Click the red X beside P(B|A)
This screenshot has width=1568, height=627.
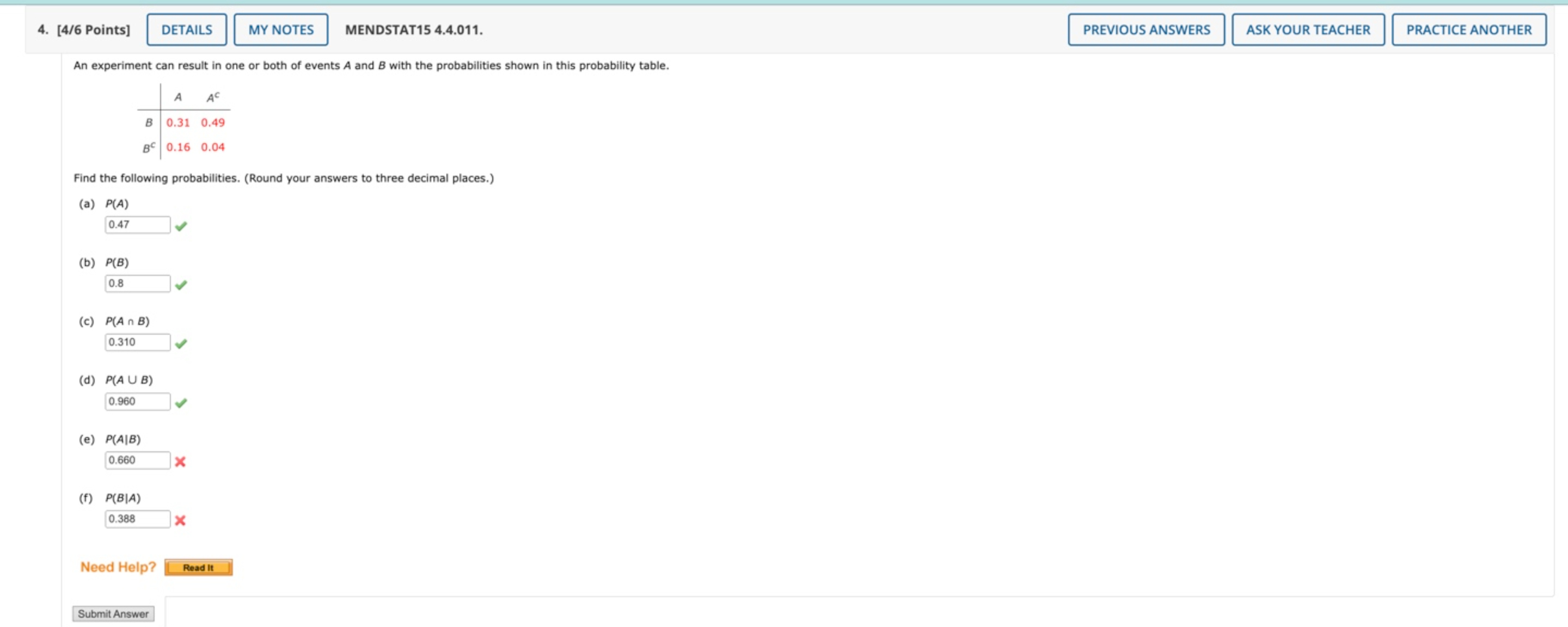click(180, 520)
